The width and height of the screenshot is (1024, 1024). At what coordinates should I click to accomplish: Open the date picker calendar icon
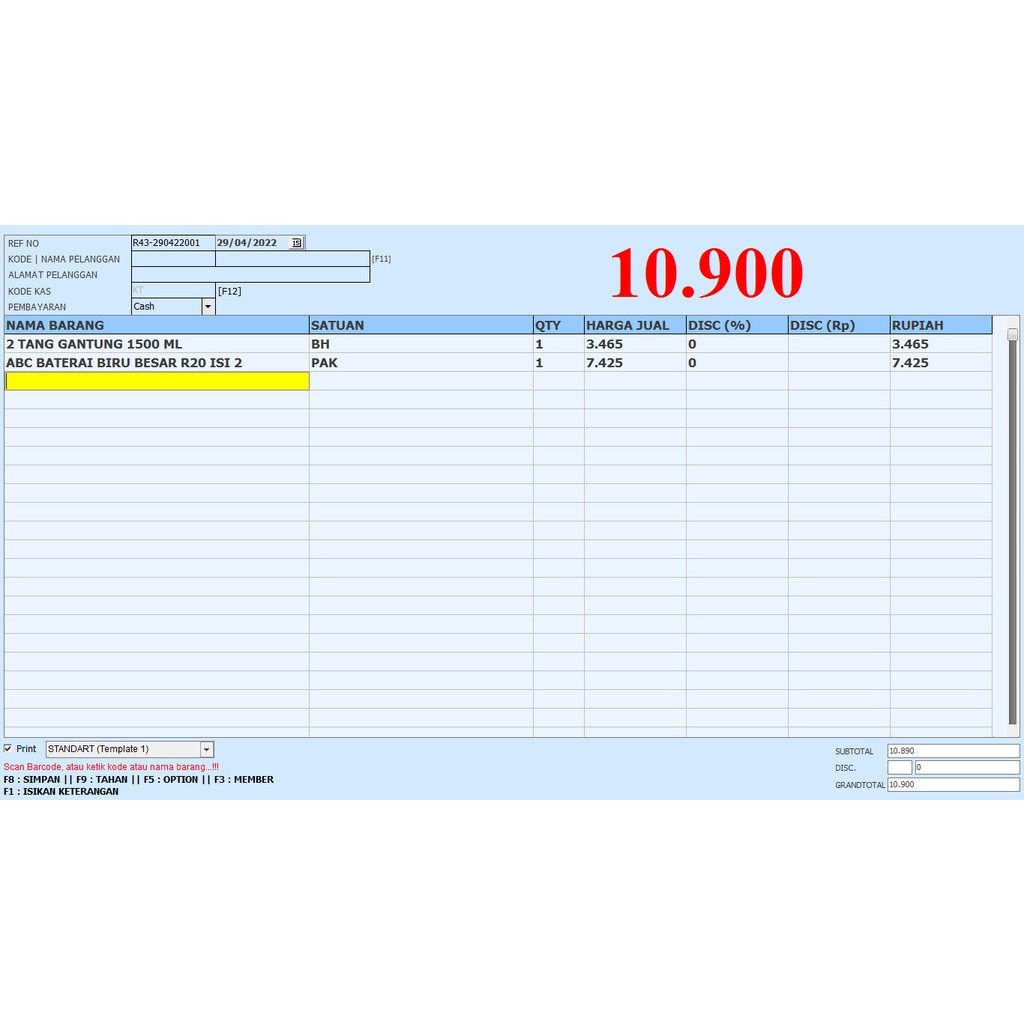296,243
